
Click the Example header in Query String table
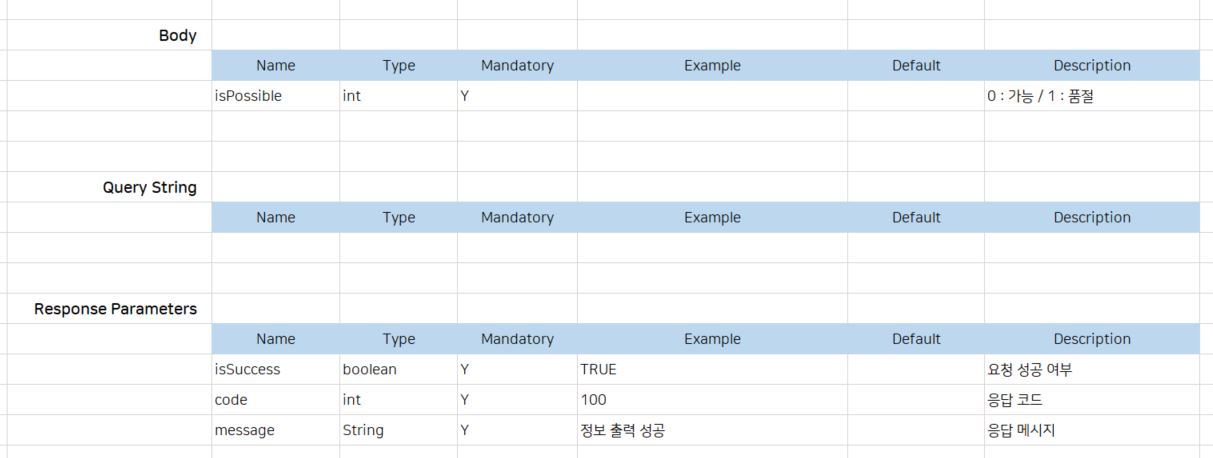[x=712, y=218]
